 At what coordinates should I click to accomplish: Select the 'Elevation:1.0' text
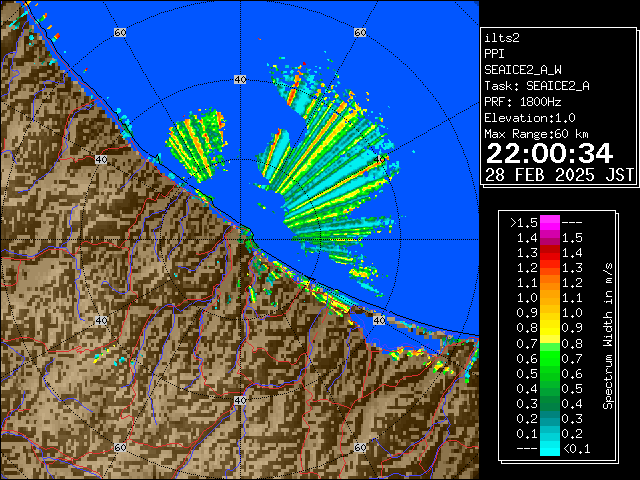pyautogui.click(x=530, y=118)
